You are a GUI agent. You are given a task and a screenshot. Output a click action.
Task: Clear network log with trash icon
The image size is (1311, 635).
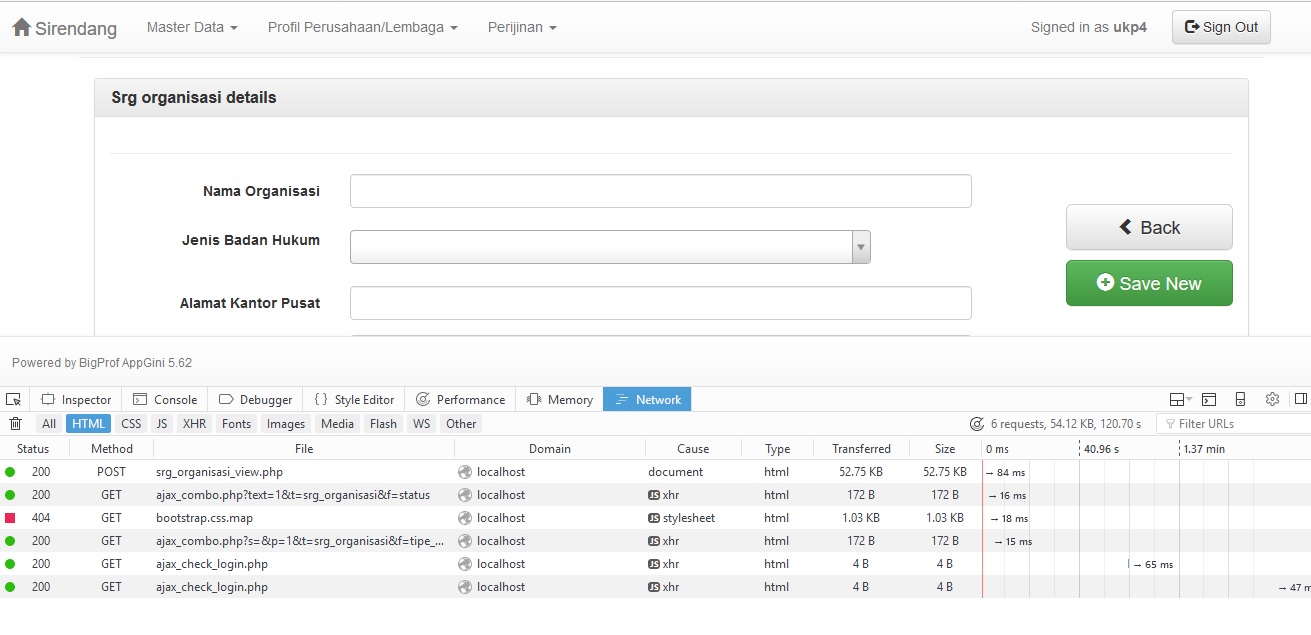(15, 424)
